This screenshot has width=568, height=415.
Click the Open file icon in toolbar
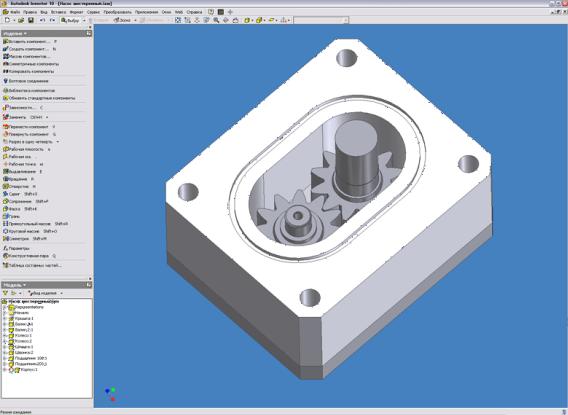(21, 20)
